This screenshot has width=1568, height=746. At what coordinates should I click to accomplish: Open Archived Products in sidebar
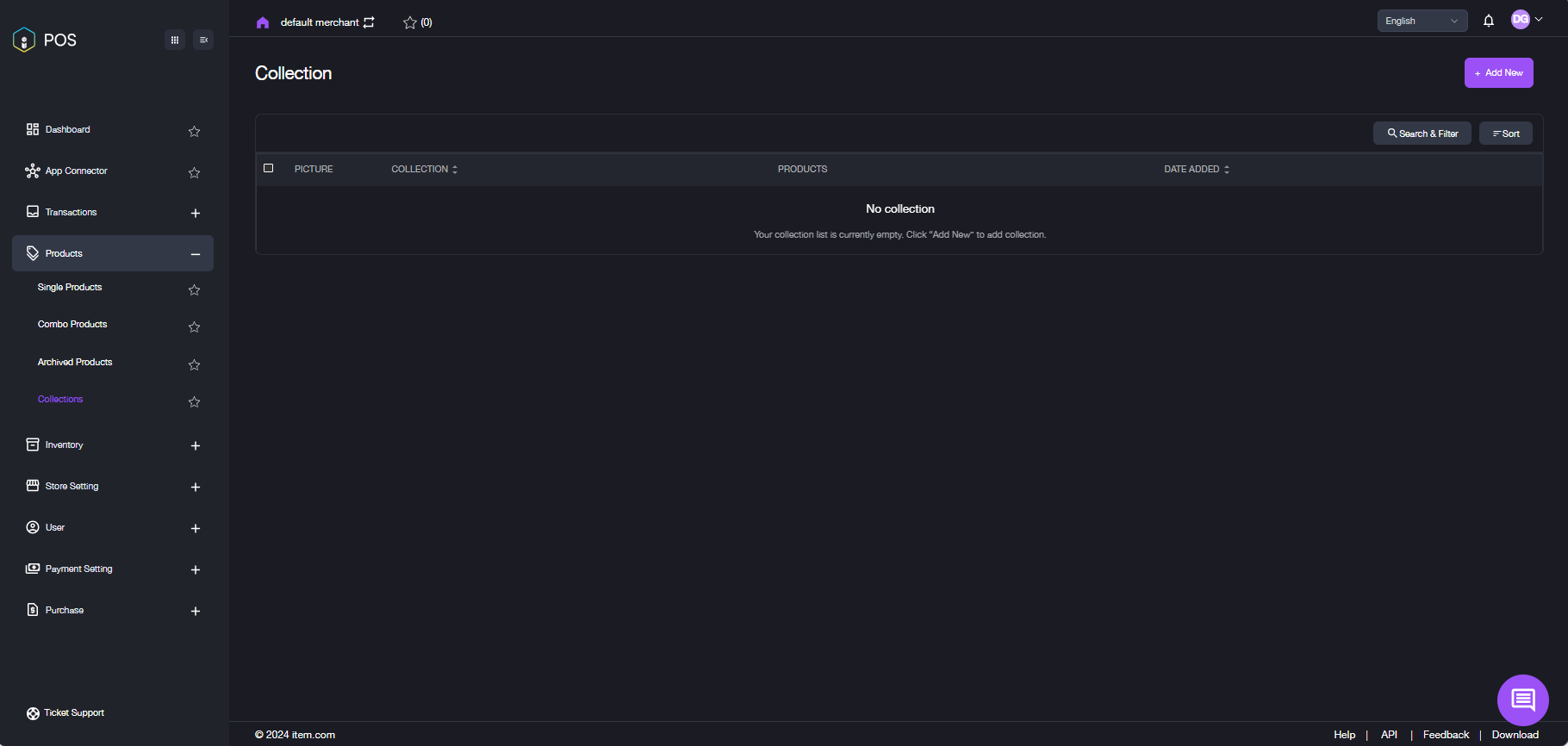[75, 363]
